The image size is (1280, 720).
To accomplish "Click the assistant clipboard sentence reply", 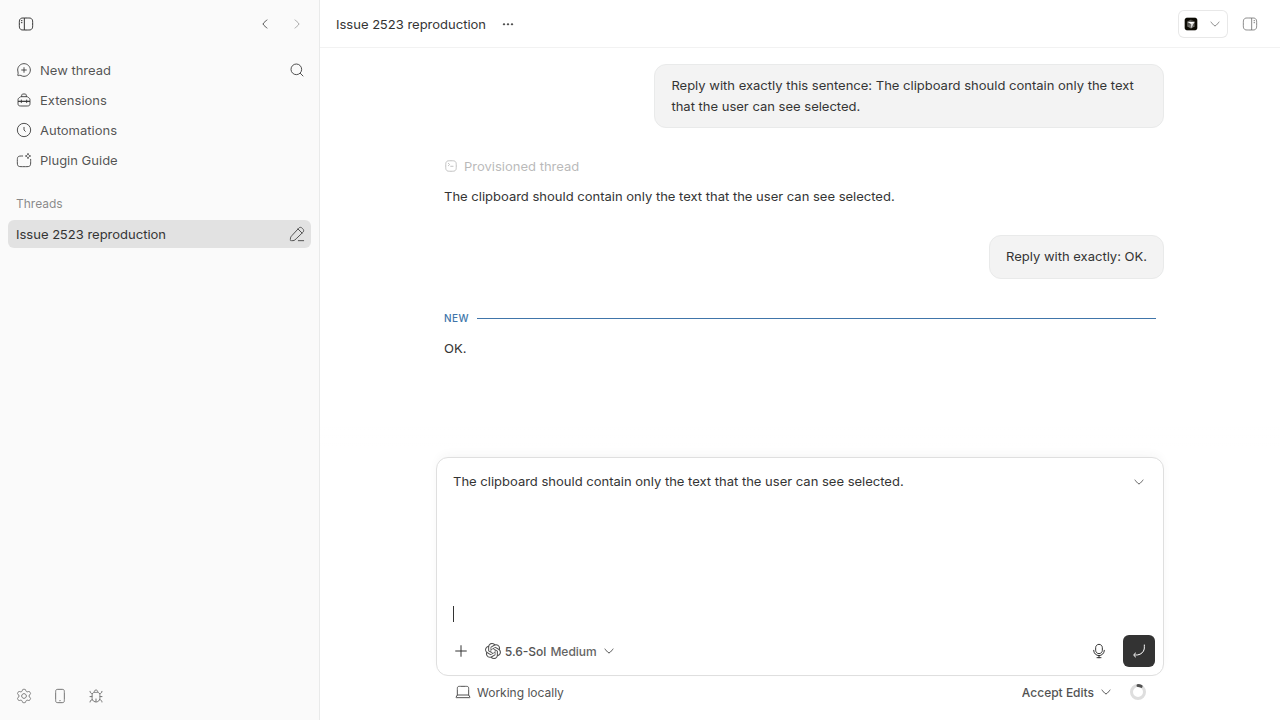I will tap(669, 196).
